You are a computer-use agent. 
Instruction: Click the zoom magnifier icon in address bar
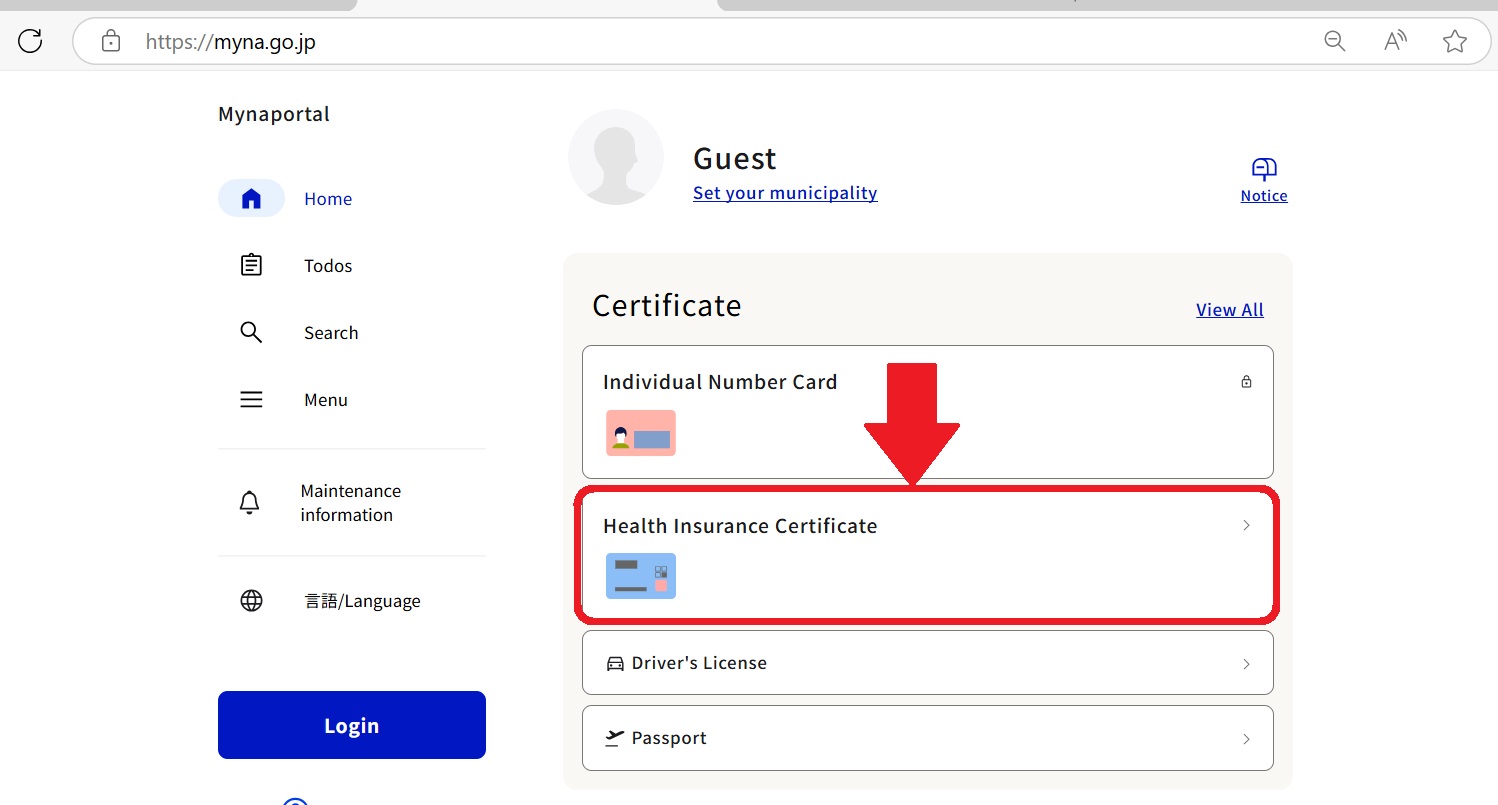click(x=1334, y=41)
